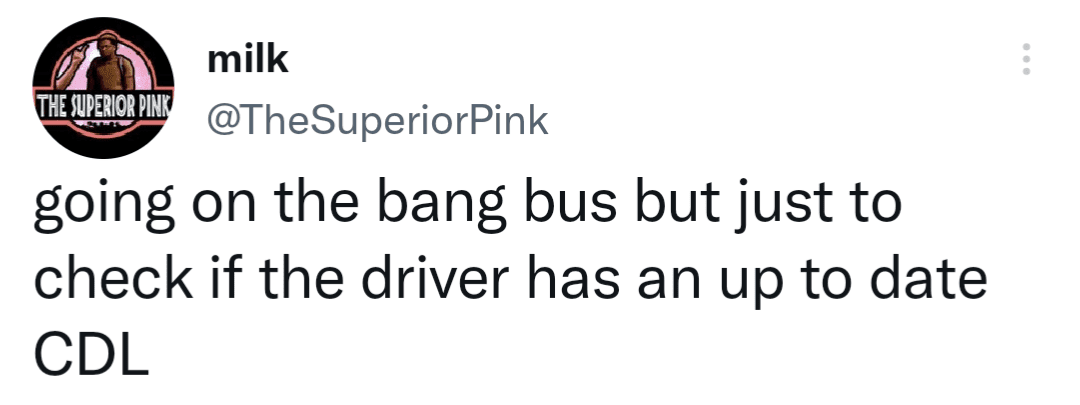Visit the @TheSuperiorPink handle link
Screen dimensions: 1080x405
coord(377,121)
